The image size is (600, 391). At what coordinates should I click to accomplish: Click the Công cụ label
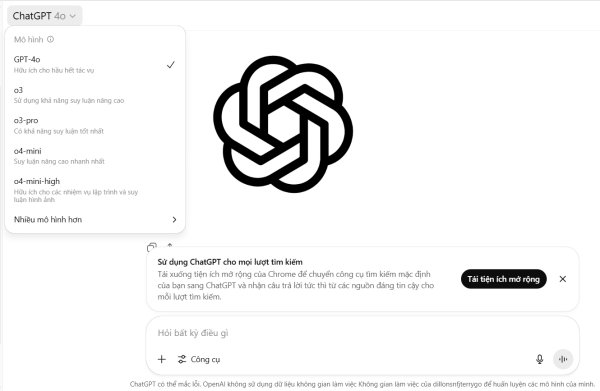click(x=205, y=359)
